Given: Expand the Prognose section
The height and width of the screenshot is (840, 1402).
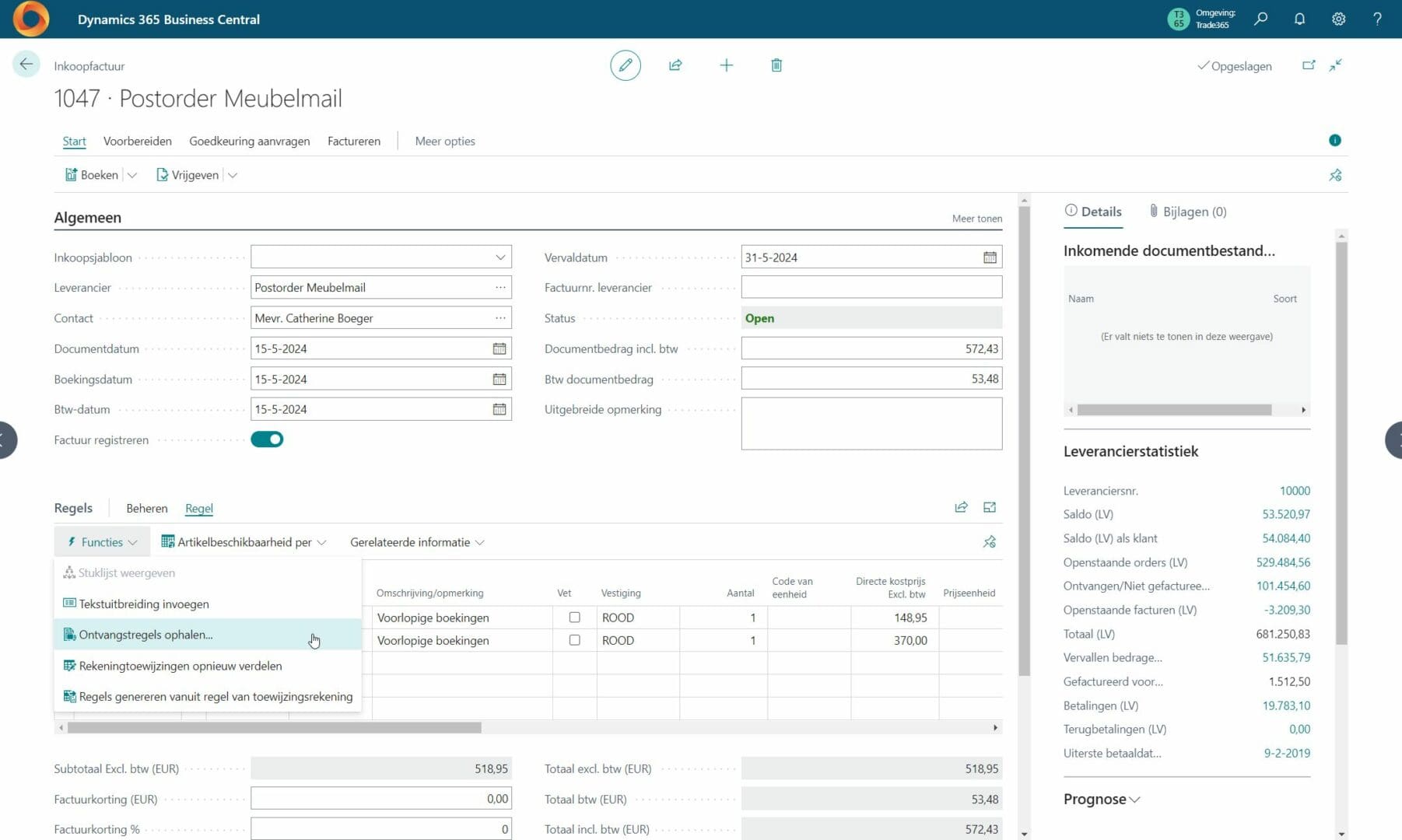Looking at the screenshot, I should pyautogui.click(x=1102, y=799).
